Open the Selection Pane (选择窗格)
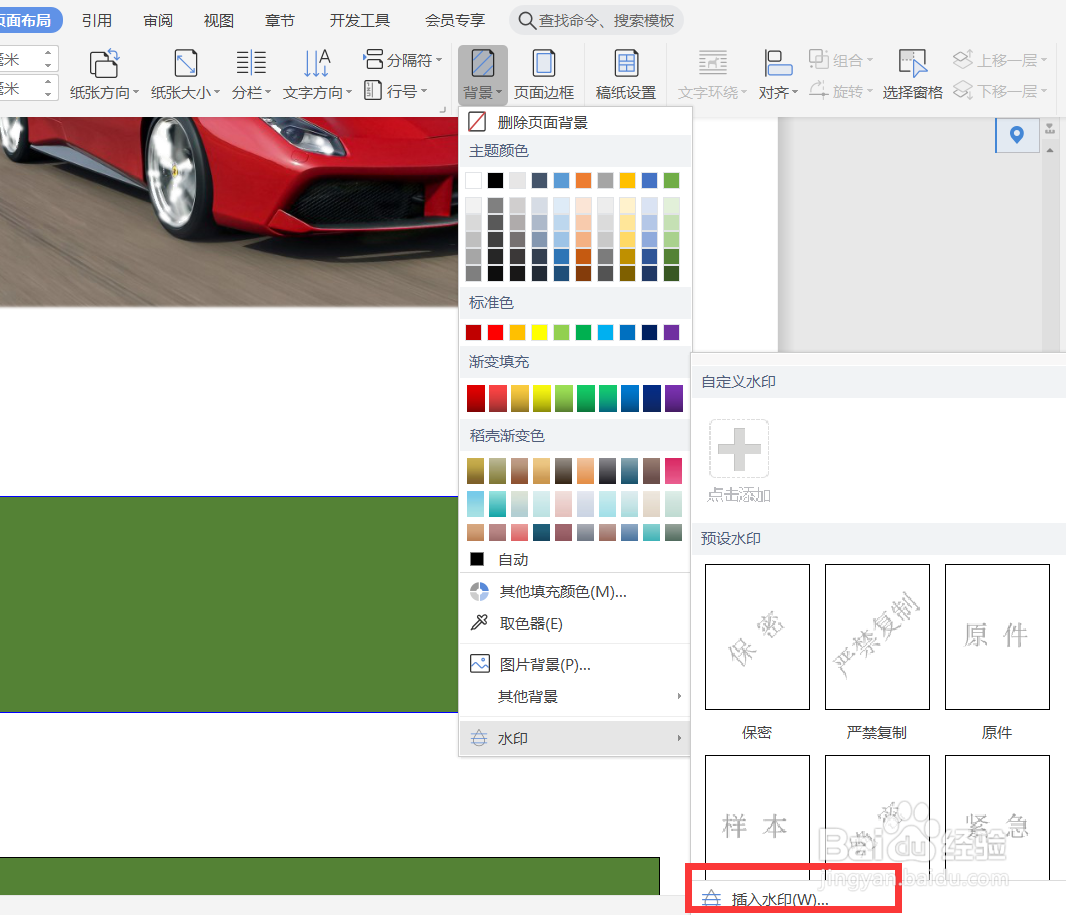This screenshot has width=1066, height=915. [x=912, y=75]
